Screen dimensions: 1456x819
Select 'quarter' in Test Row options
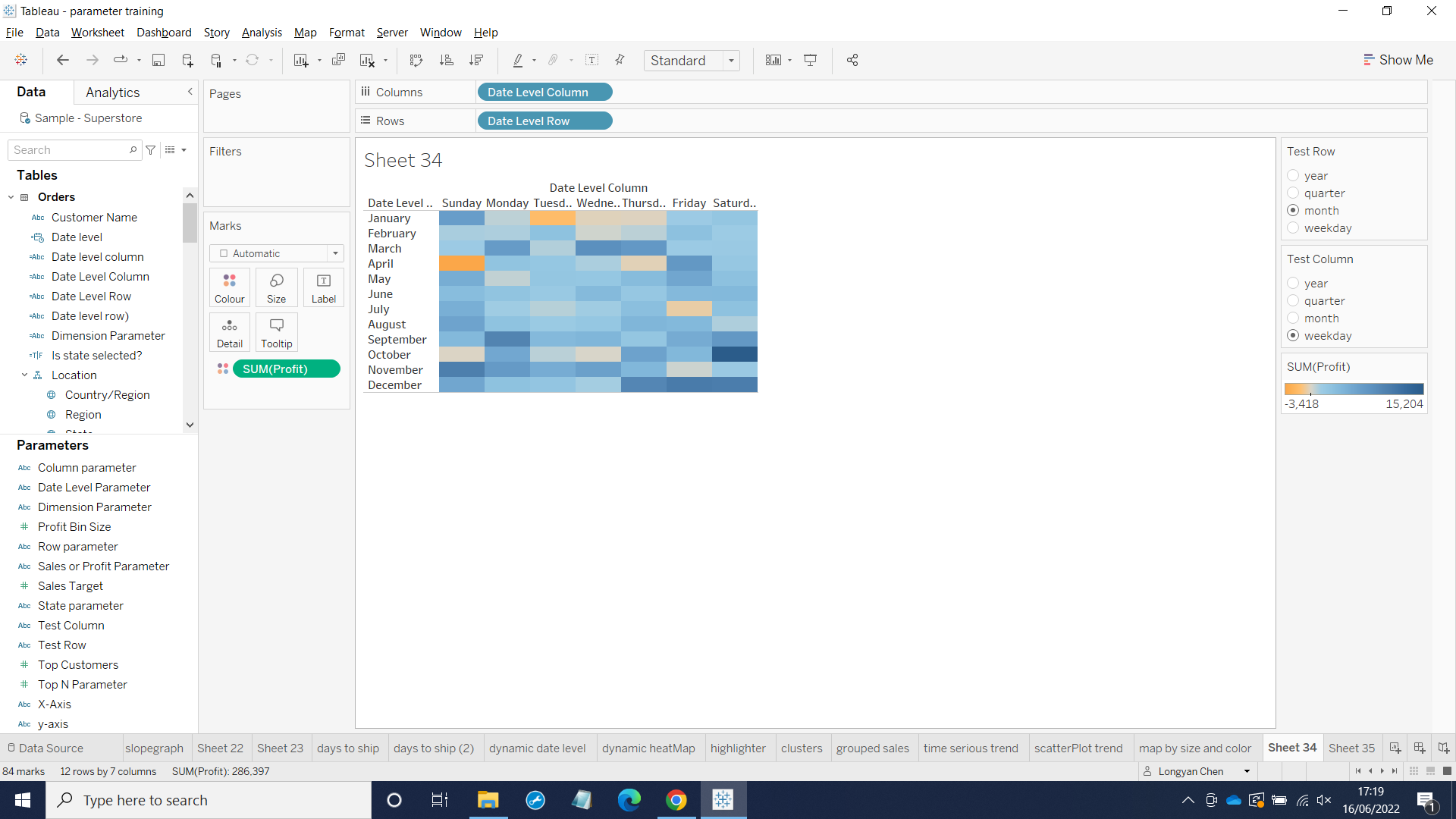point(1294,193)
